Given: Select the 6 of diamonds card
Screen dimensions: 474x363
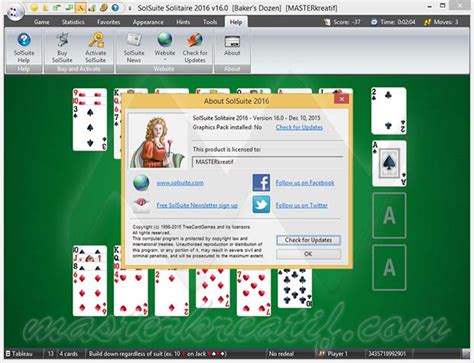Looking at the screenshot, I should pyautogui.click(x=90, y=293).
